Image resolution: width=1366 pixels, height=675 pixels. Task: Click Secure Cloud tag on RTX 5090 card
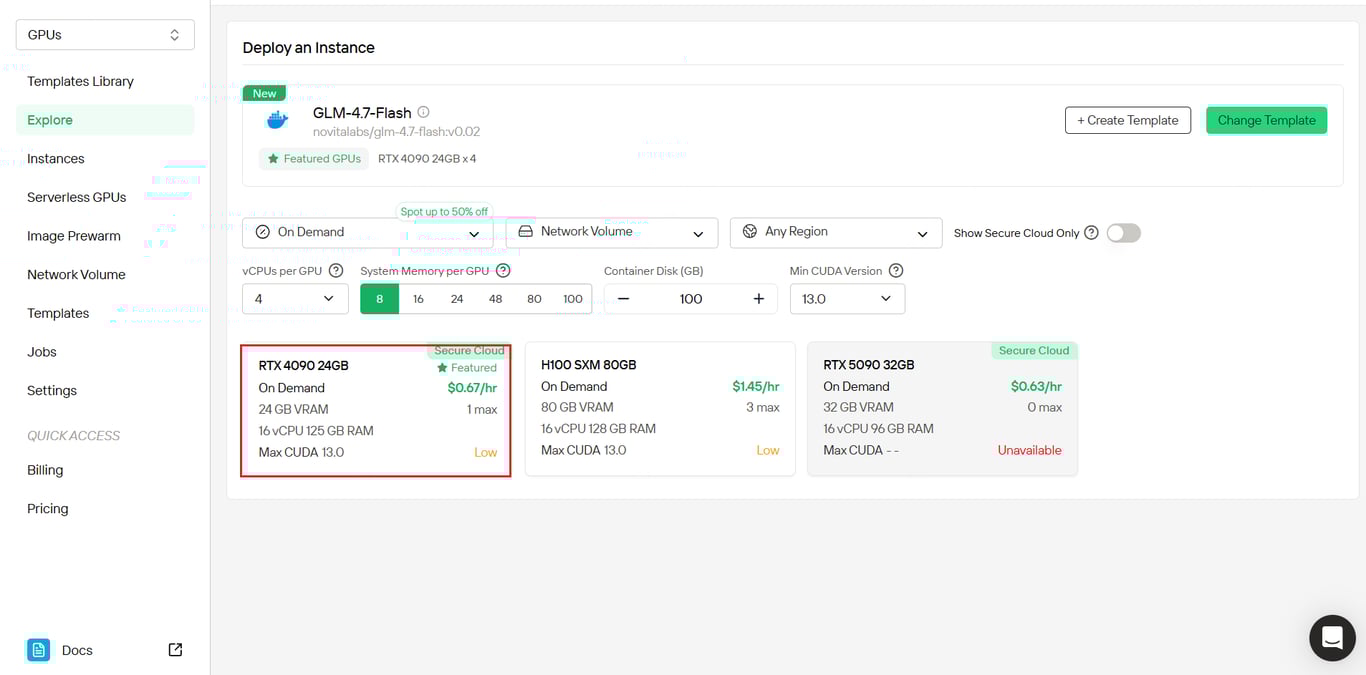[x=1034, y=351]
